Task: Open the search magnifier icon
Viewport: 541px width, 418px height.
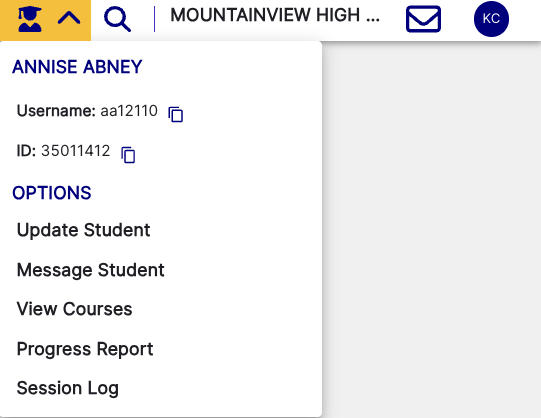Action: (117, 19)
